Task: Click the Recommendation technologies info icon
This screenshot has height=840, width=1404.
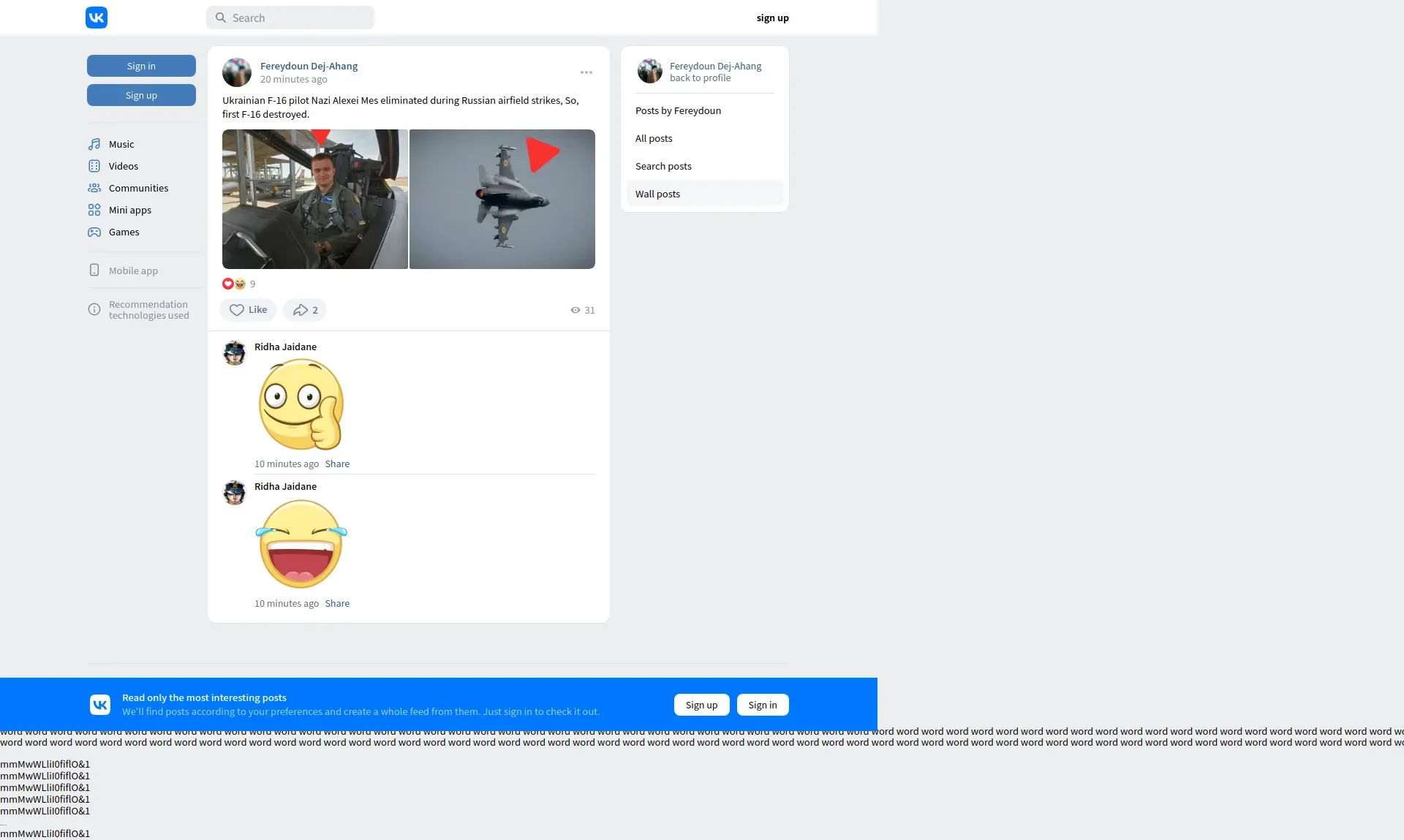Action: click(94, 309)
